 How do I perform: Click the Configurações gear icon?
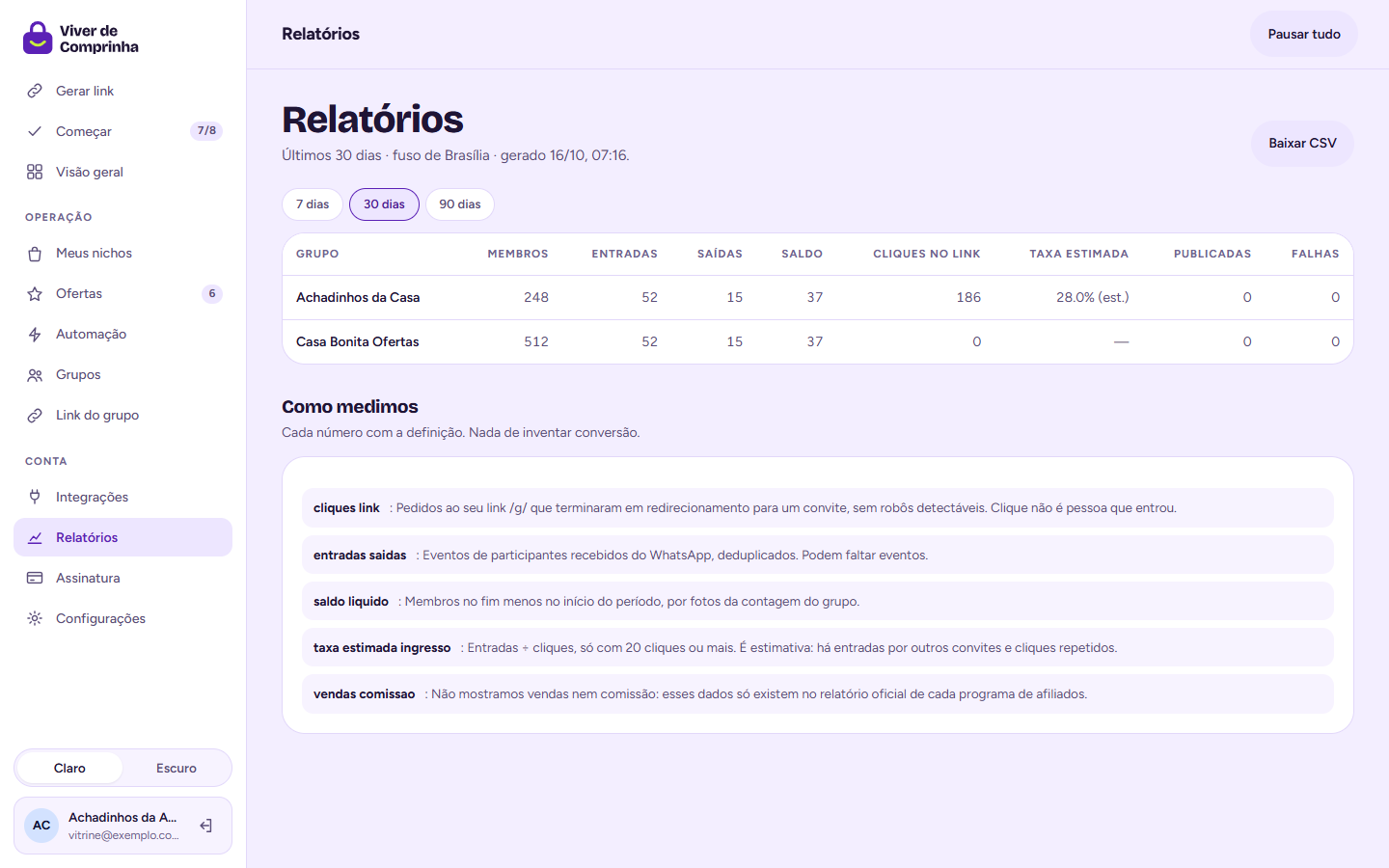pos(35,618)
